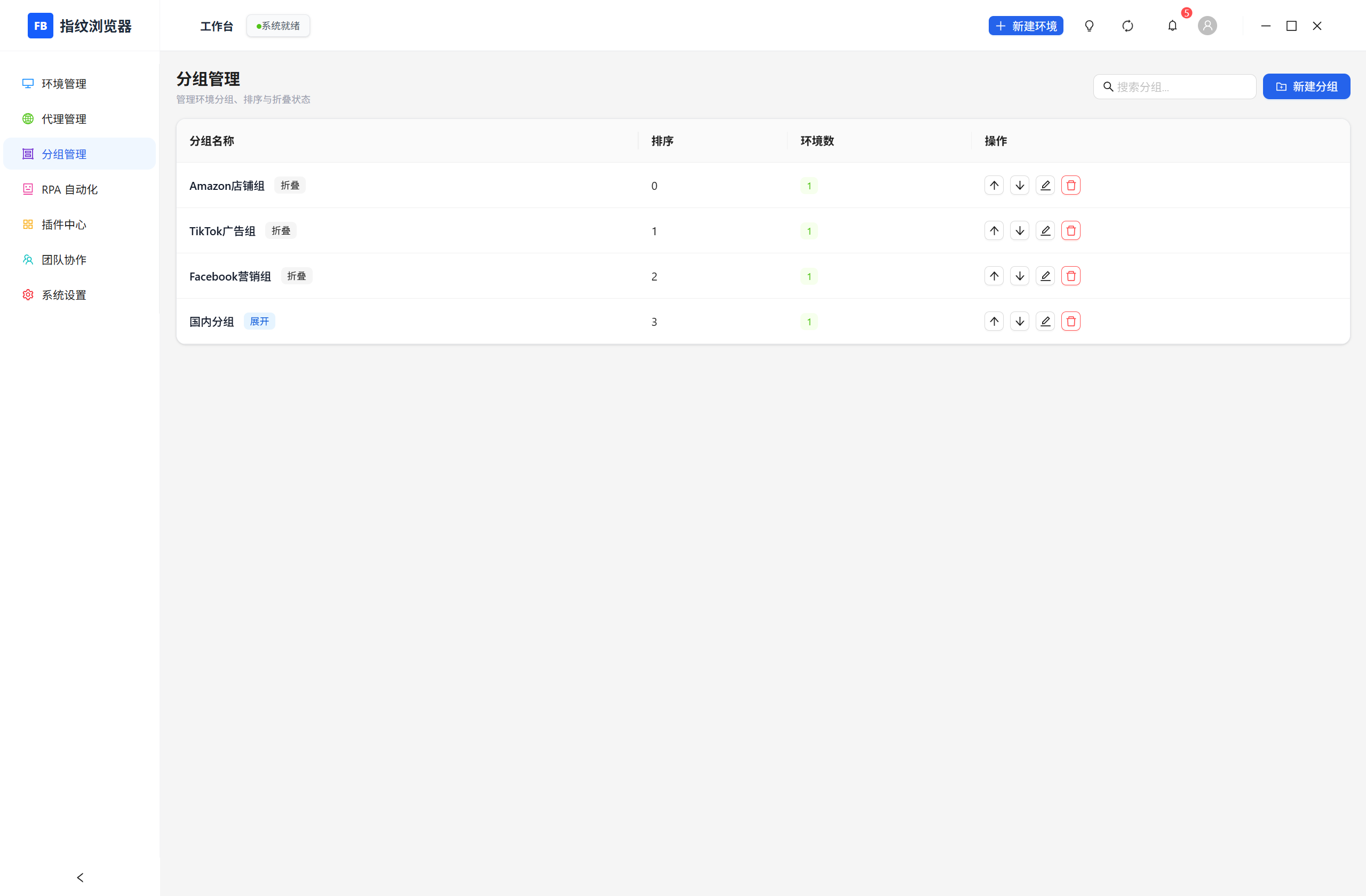
Task: Open 插件中心 in the sidebar
Action: [x=80, y=225]
